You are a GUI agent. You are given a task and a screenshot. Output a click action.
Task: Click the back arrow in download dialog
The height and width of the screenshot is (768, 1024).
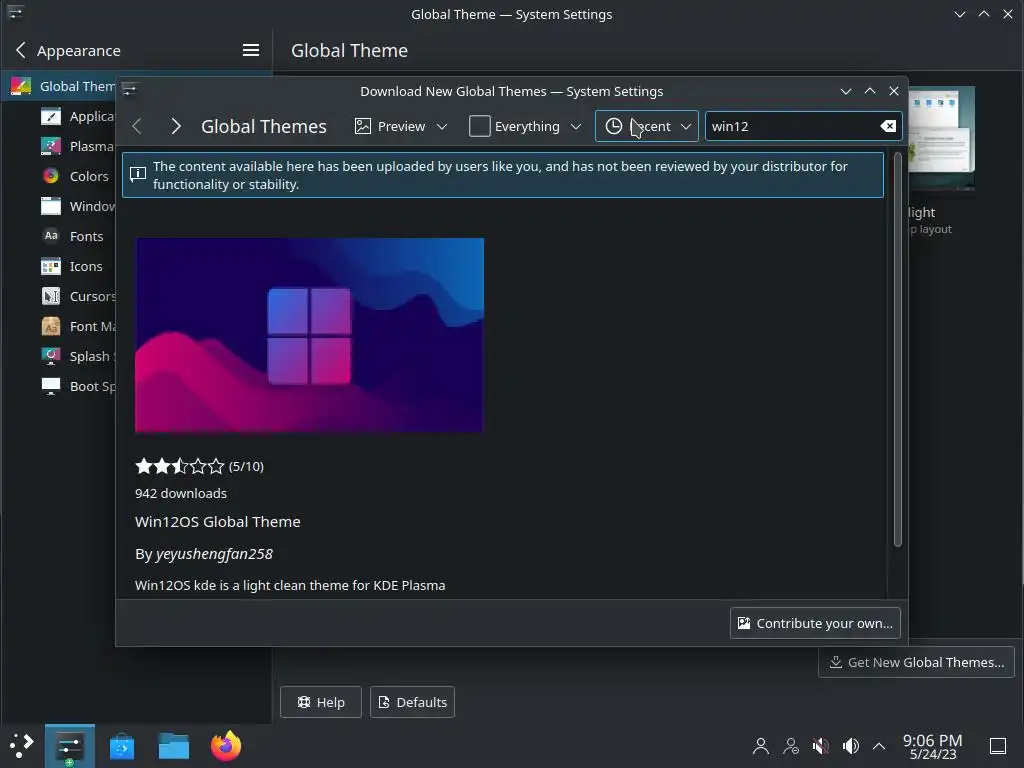click(137, 126)
